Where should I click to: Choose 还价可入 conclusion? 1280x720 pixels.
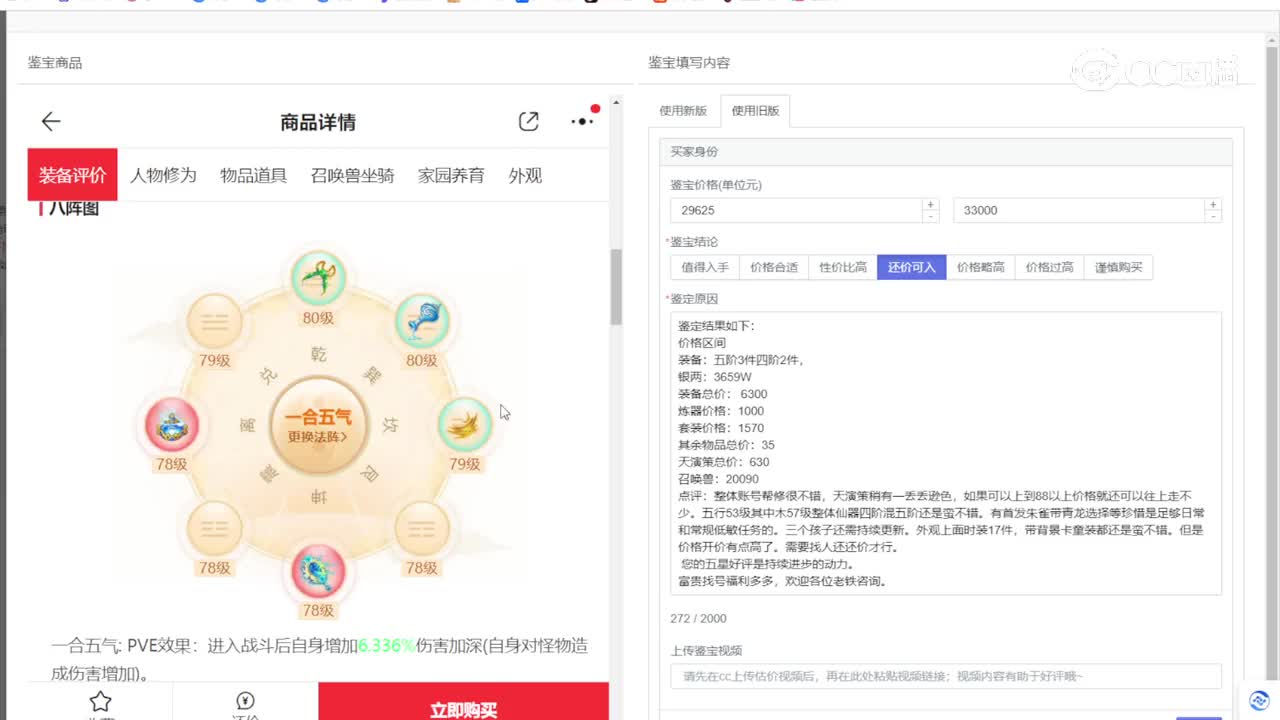[x=911, y=267]
